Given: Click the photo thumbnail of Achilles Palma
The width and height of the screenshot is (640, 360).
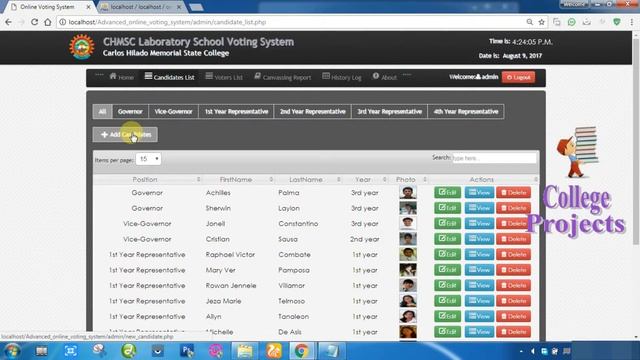Looking at the screenshot, I should [x=408, y=192].
